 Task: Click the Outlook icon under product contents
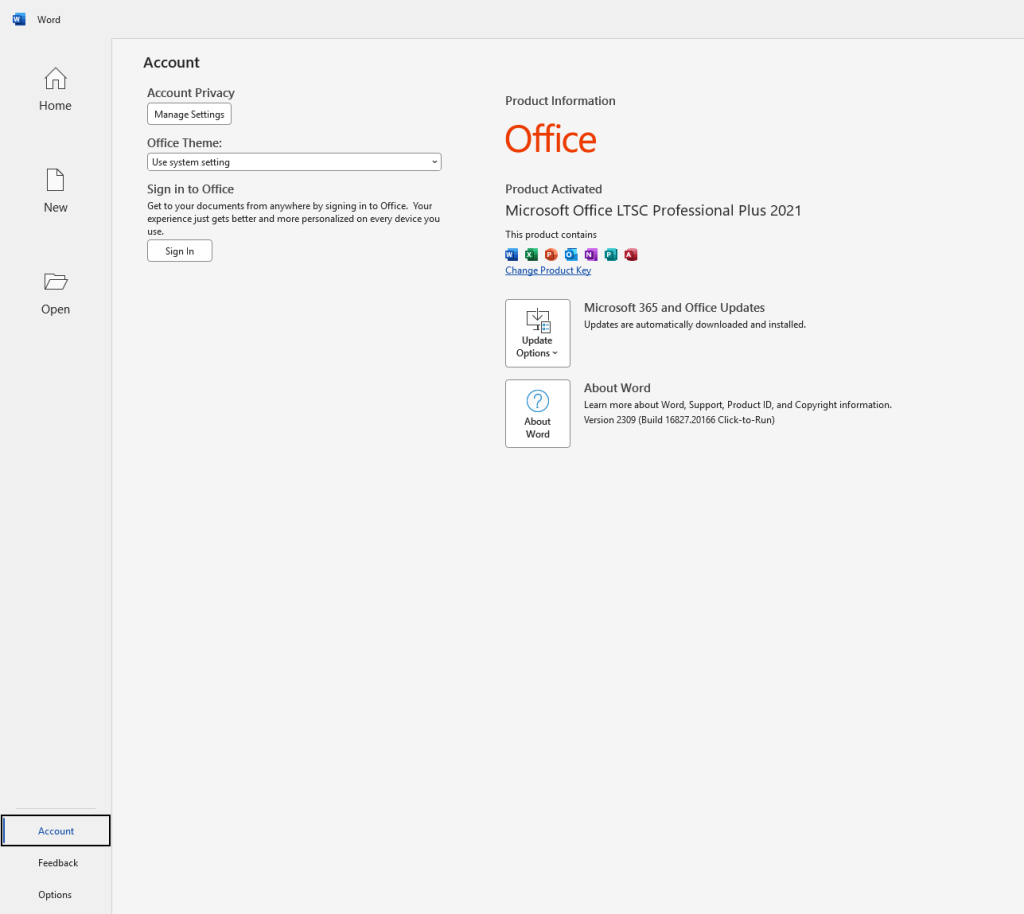click(x=571, y=255)
